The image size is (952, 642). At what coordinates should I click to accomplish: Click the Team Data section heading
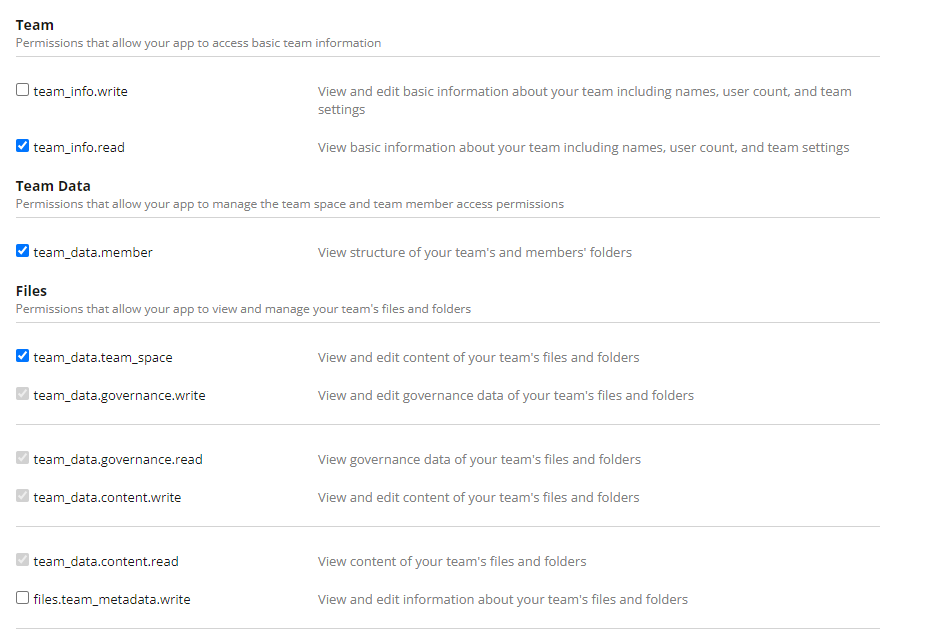tap(52, 185)
